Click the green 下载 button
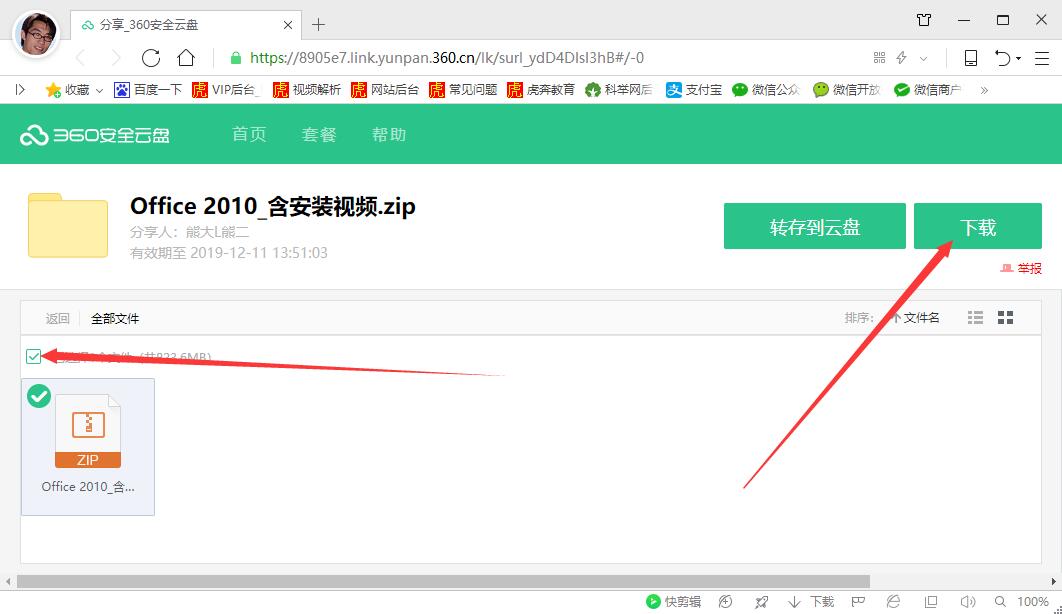The width and height of the screenshot is (1062, 614). pyautogui.click(x=977, y=226)
